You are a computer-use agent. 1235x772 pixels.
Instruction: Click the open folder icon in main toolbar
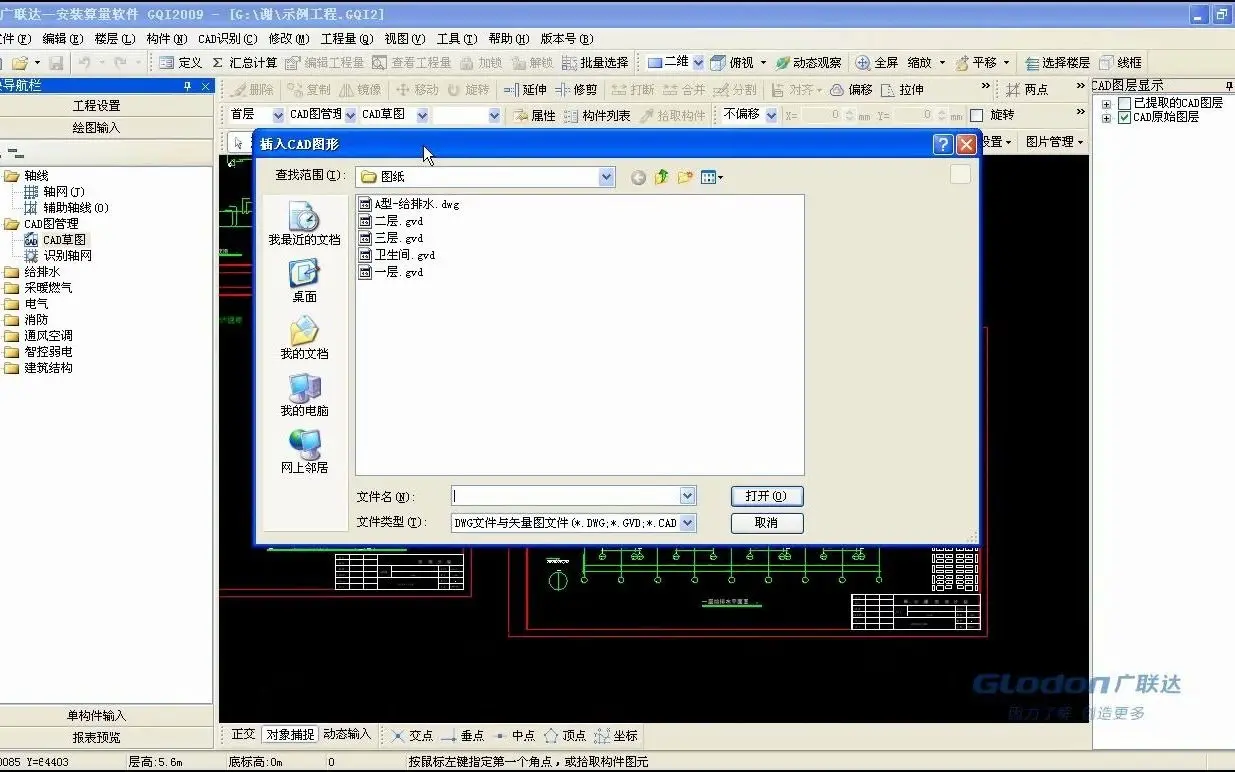(20, 62)
